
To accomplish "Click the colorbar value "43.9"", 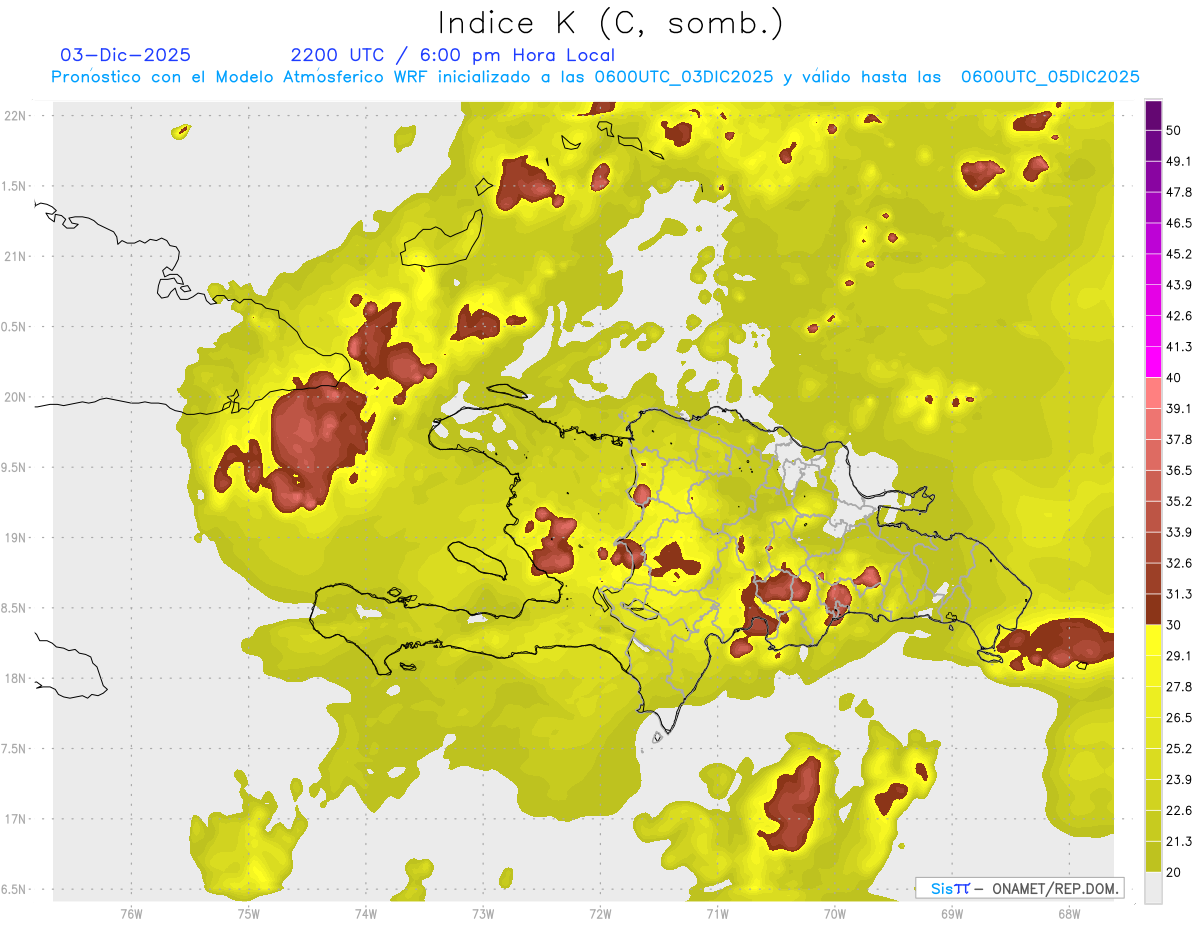I will coord(1179,285).
